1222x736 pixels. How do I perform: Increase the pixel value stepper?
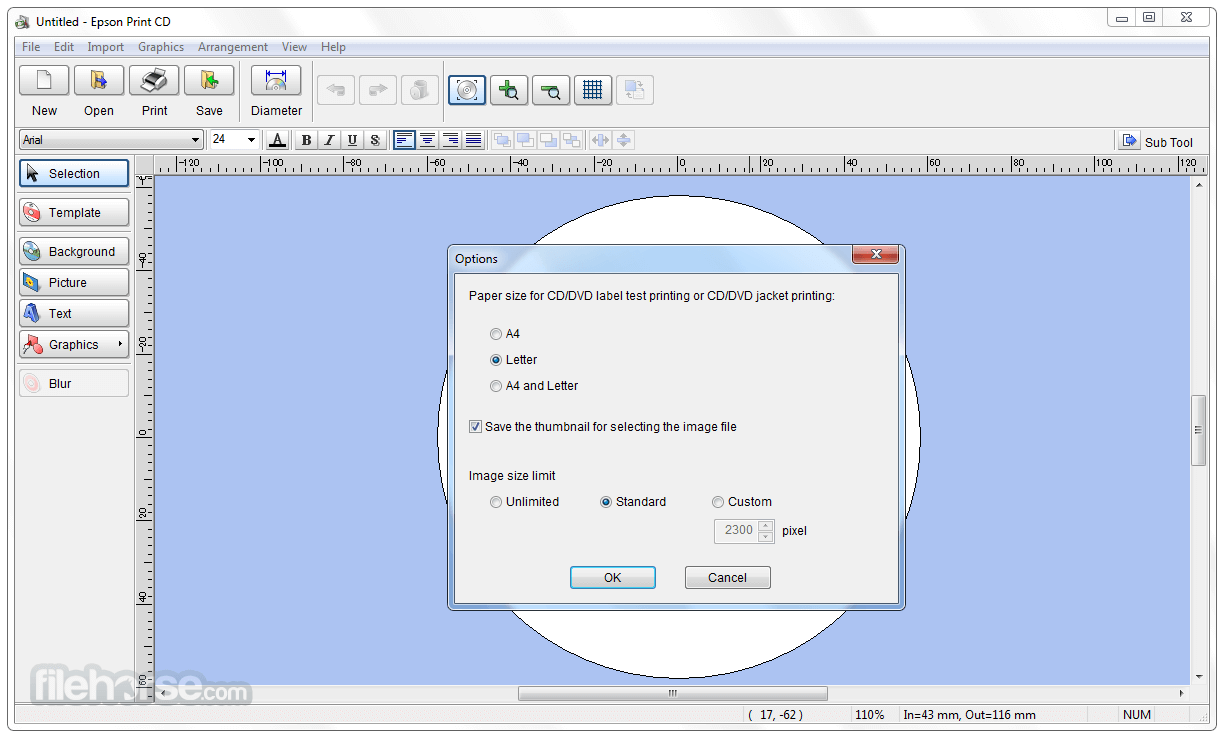coord(765,525)
